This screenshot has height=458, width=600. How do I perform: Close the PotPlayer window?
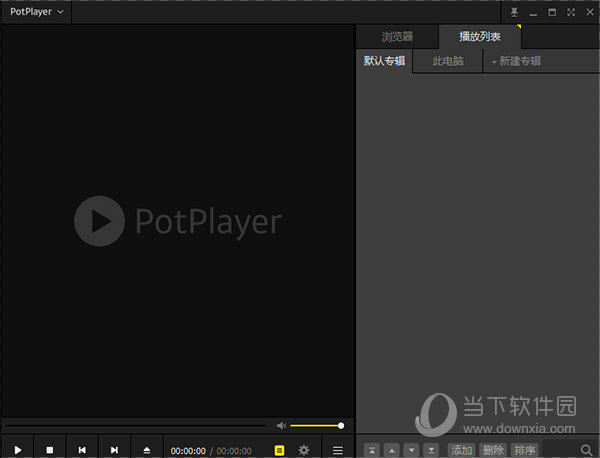(x=590, y=12)
